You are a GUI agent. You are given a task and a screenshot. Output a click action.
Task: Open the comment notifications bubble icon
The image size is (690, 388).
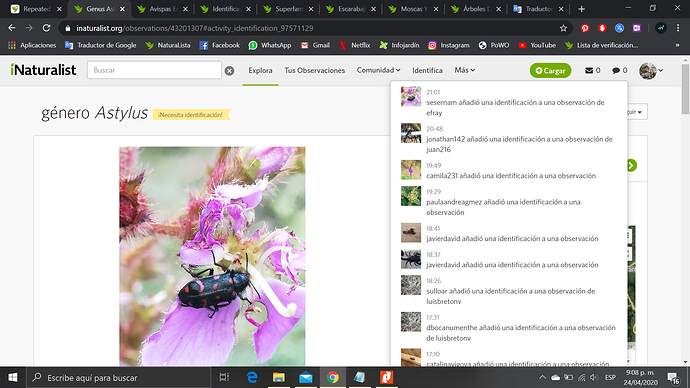616,70
